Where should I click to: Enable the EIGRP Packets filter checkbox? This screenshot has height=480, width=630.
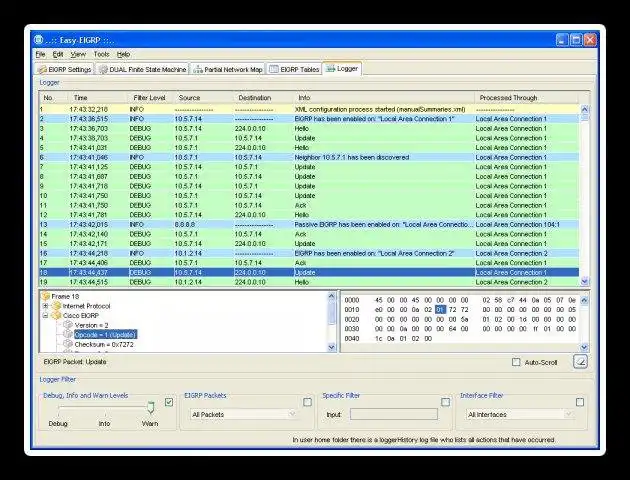307,402
